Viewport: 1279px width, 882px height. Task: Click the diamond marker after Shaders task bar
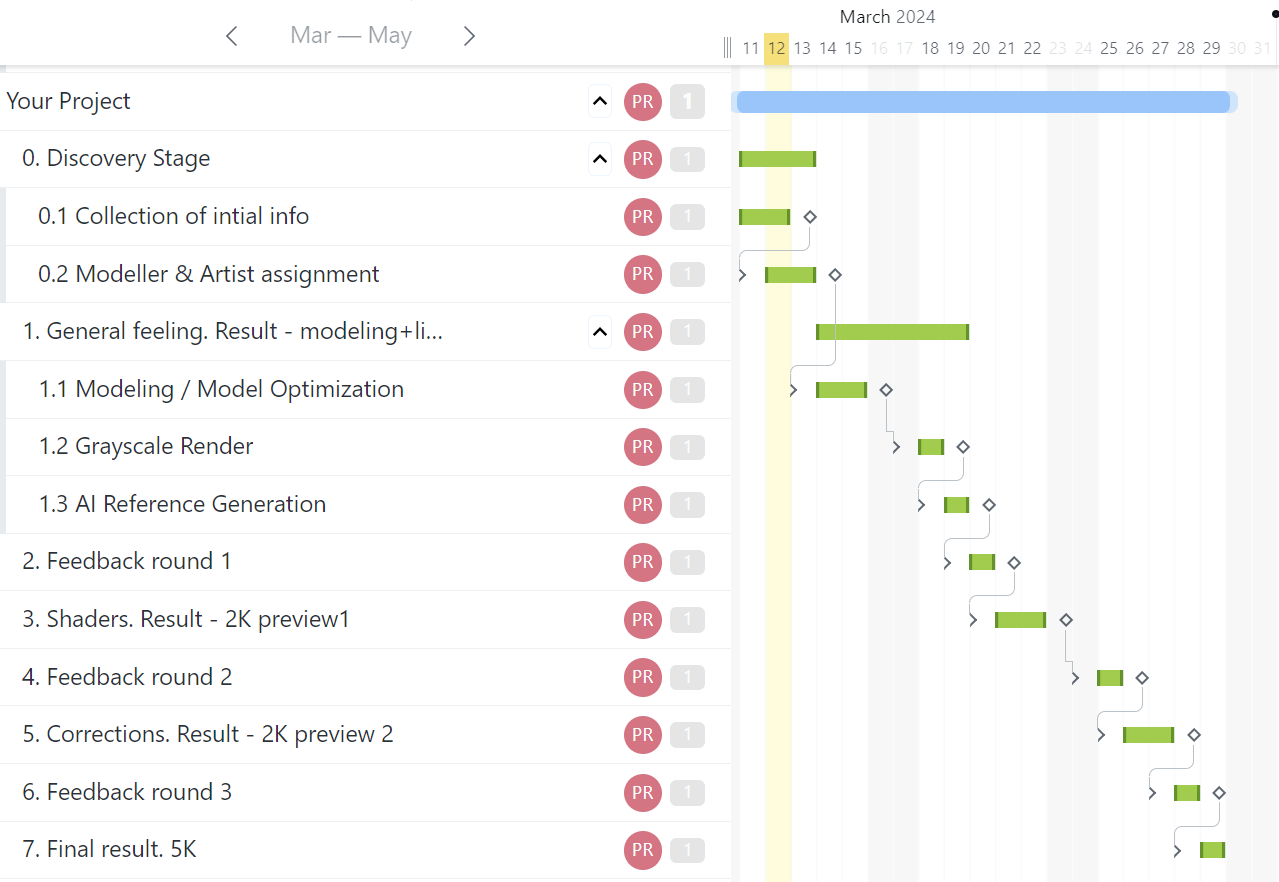(1066, 620)
